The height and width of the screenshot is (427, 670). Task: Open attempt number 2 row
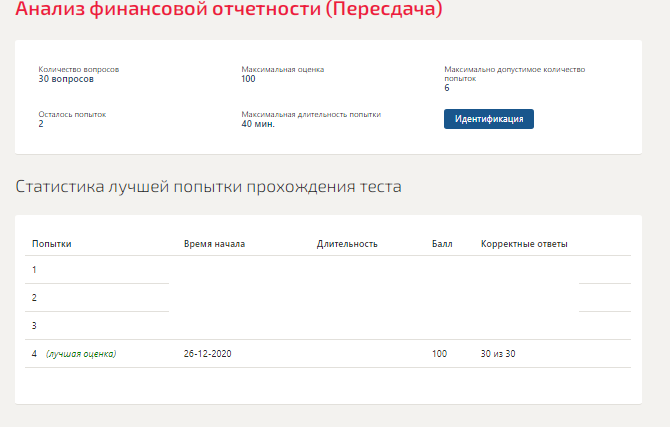pyautogui.click(x=34, y=298)
